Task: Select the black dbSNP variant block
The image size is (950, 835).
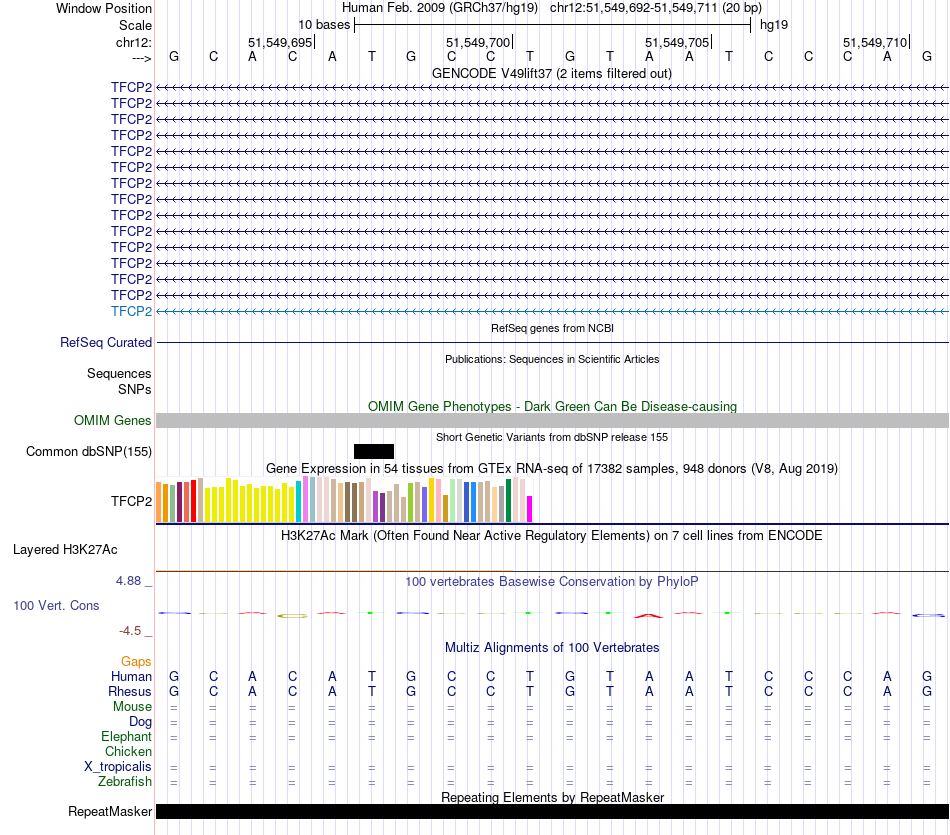Action: pos(374,451)
